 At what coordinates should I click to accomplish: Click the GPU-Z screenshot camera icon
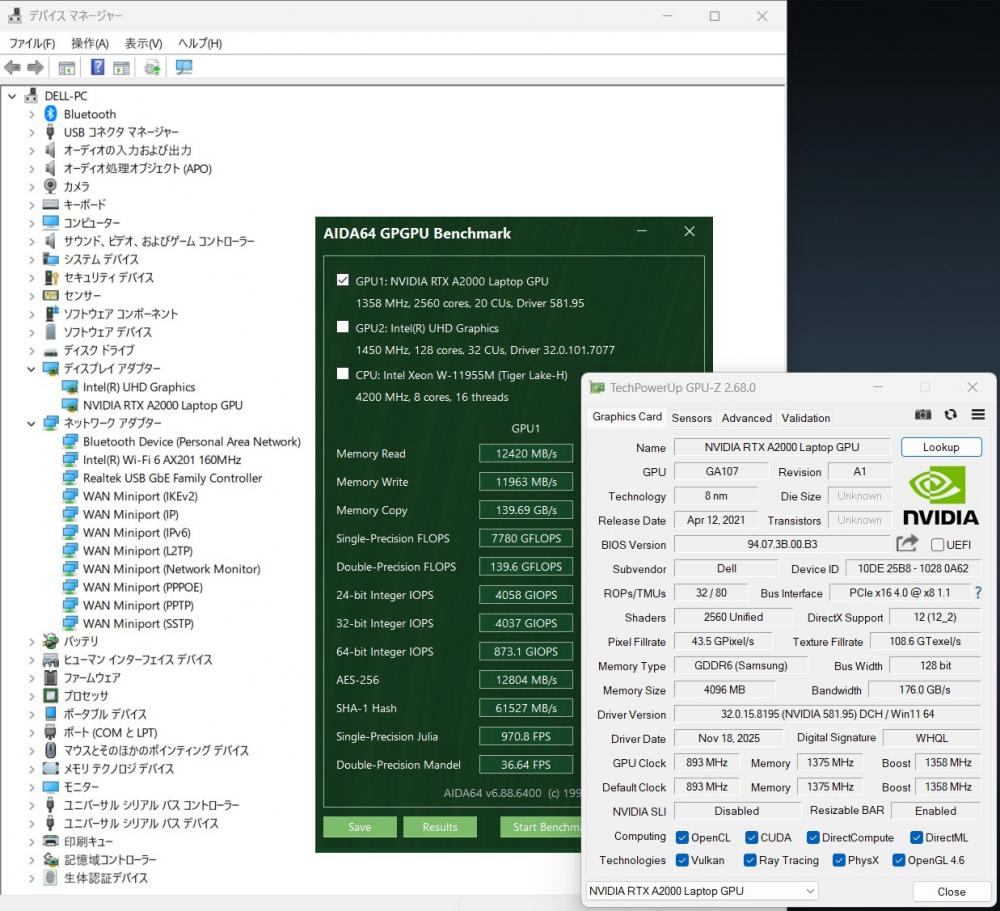point(923,415)
